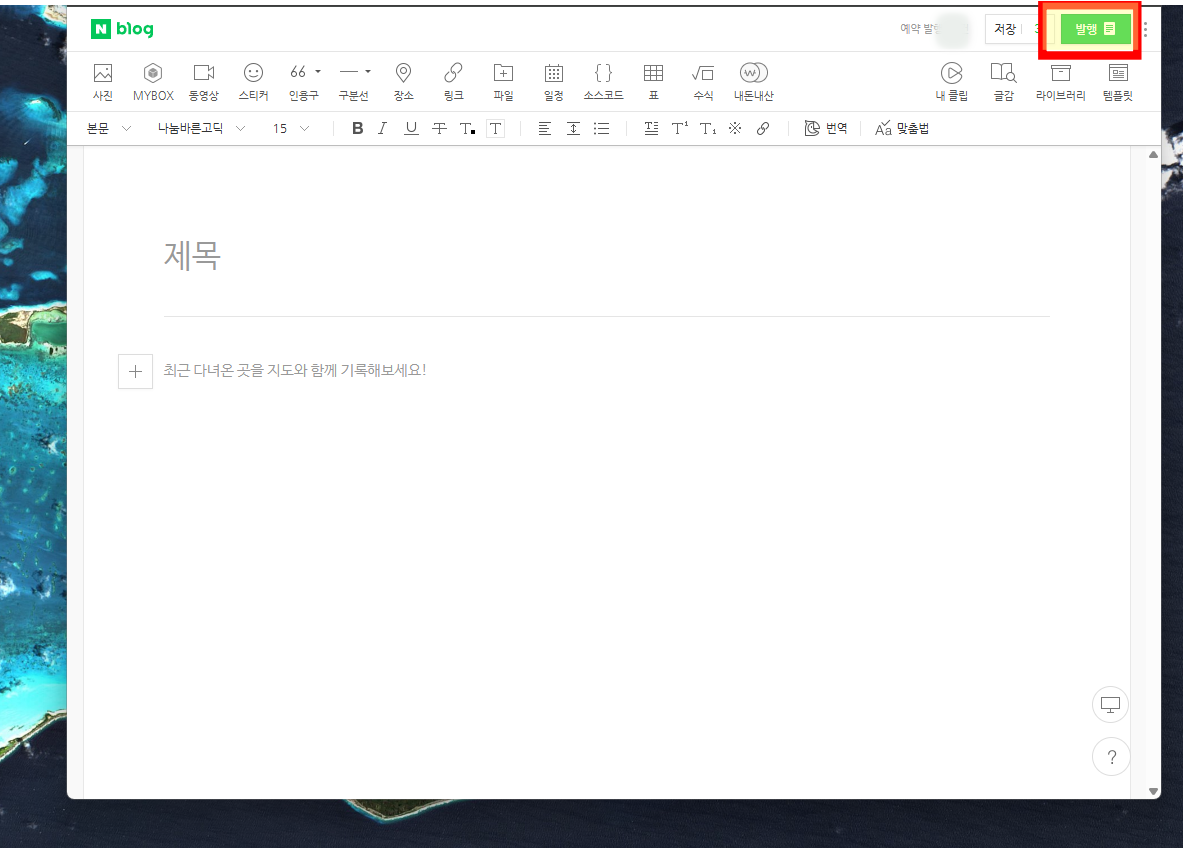
Task: Save draft with 저장 button
Action: point(1004,29)
